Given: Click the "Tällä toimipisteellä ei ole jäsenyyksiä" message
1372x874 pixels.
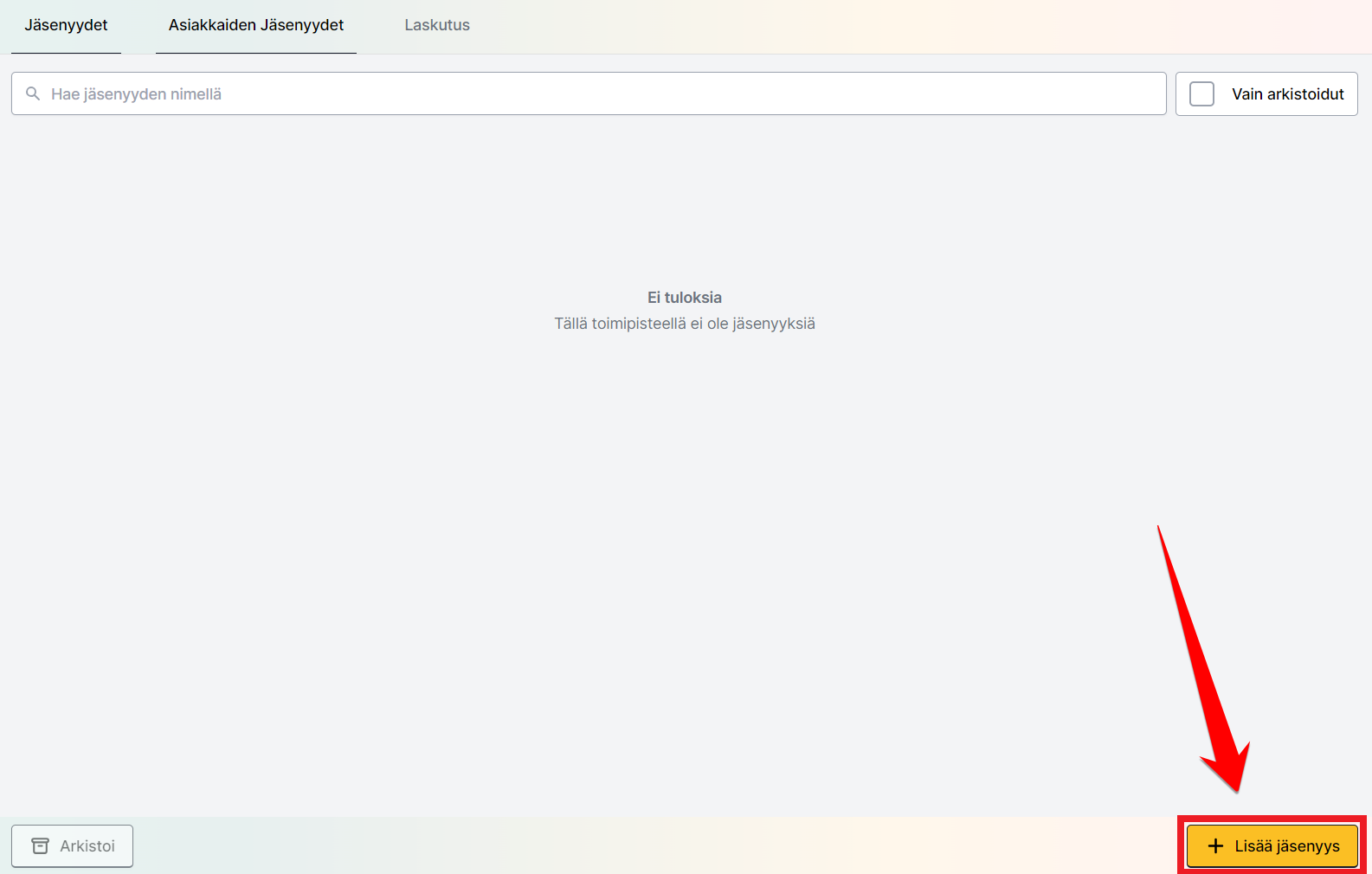Looking at the screenshot, I should [685, 324].
